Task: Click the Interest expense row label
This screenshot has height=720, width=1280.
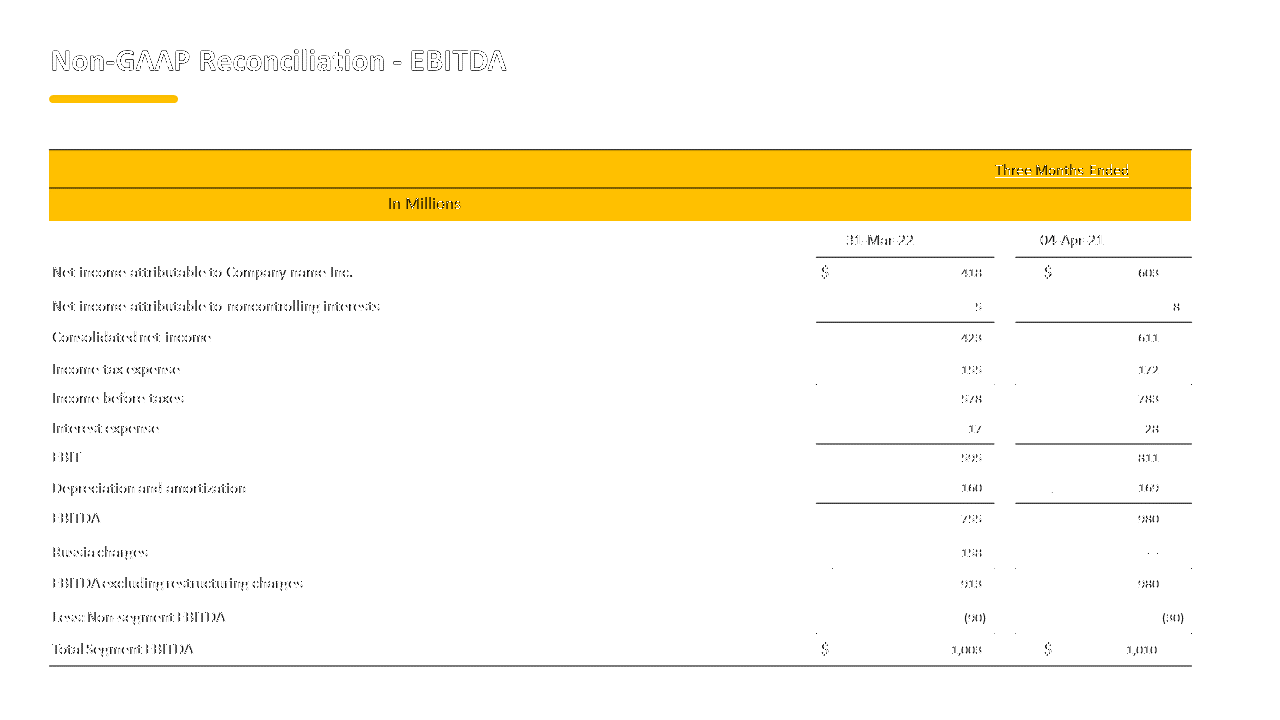Action: (105, 428)
